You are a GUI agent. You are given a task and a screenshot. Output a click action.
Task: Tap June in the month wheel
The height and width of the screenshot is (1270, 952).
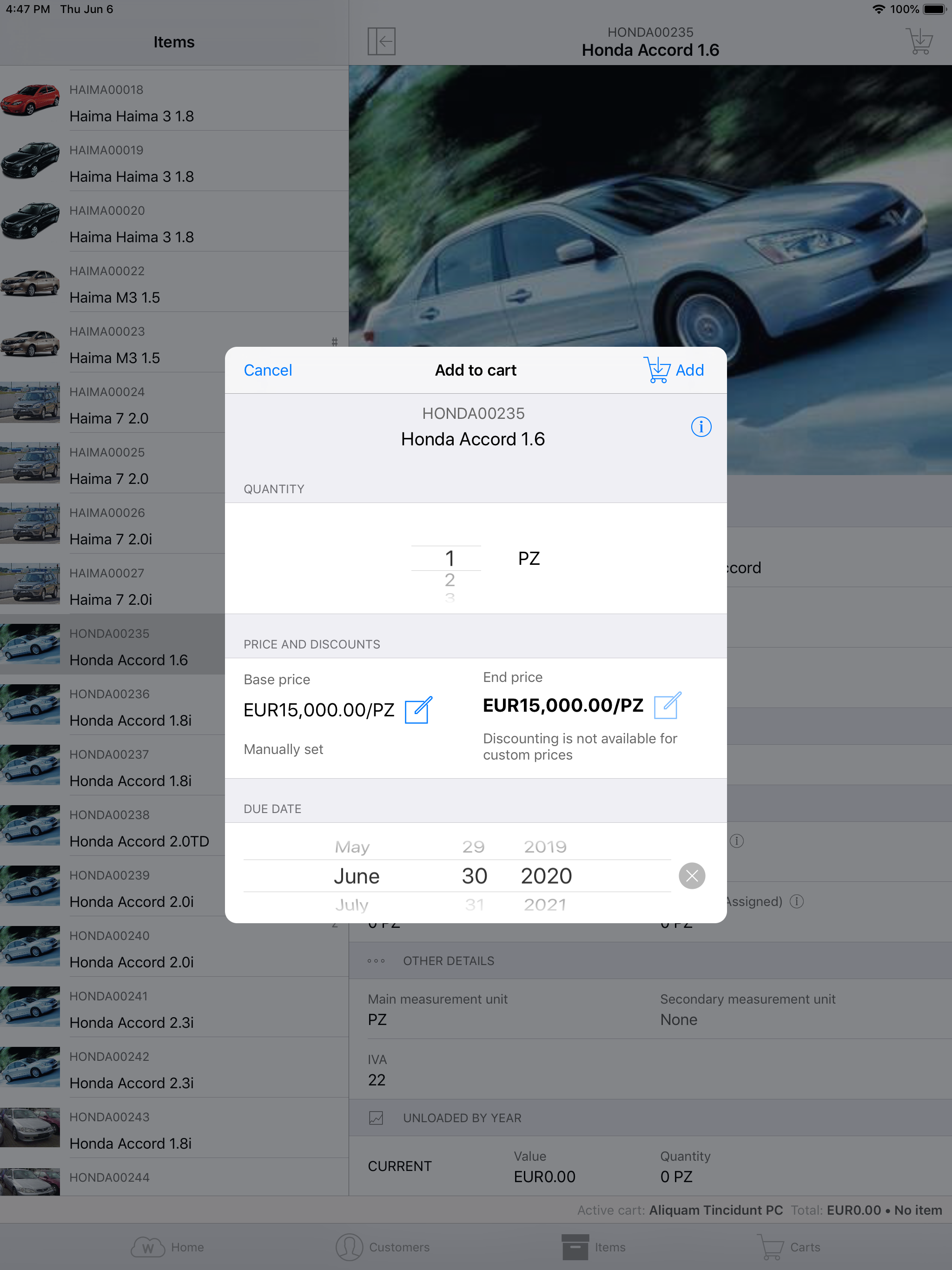pyautogui.click(x=357, y=876)
